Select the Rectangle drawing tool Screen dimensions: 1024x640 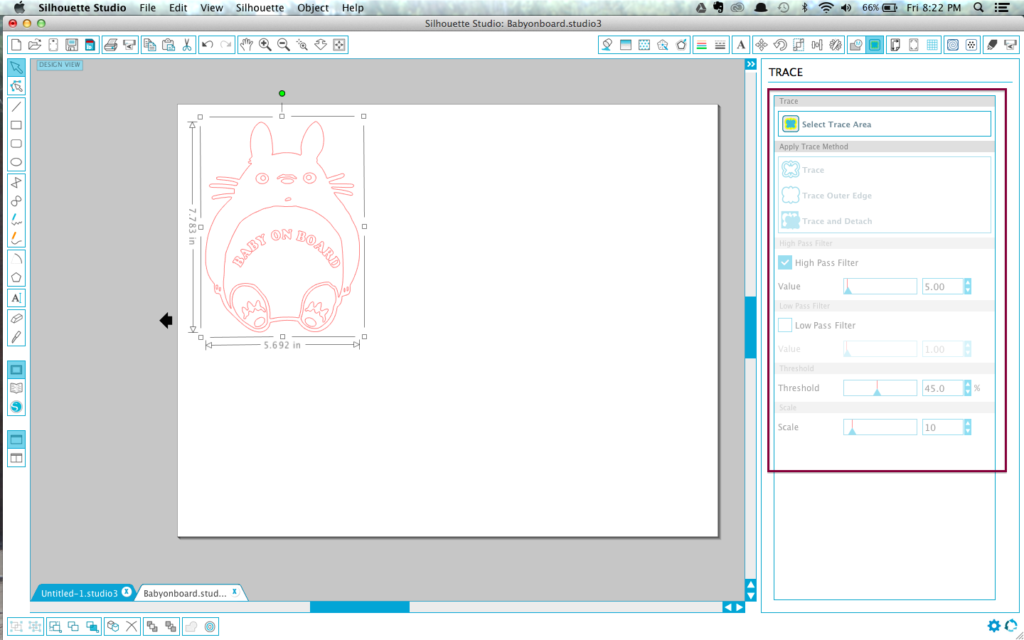[x=16, y=125]
